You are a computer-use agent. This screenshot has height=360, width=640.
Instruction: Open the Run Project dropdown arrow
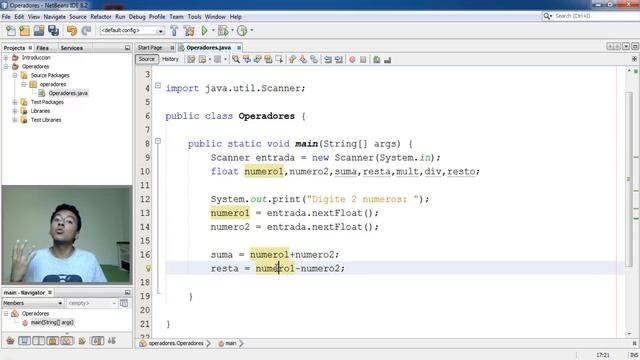213,30
